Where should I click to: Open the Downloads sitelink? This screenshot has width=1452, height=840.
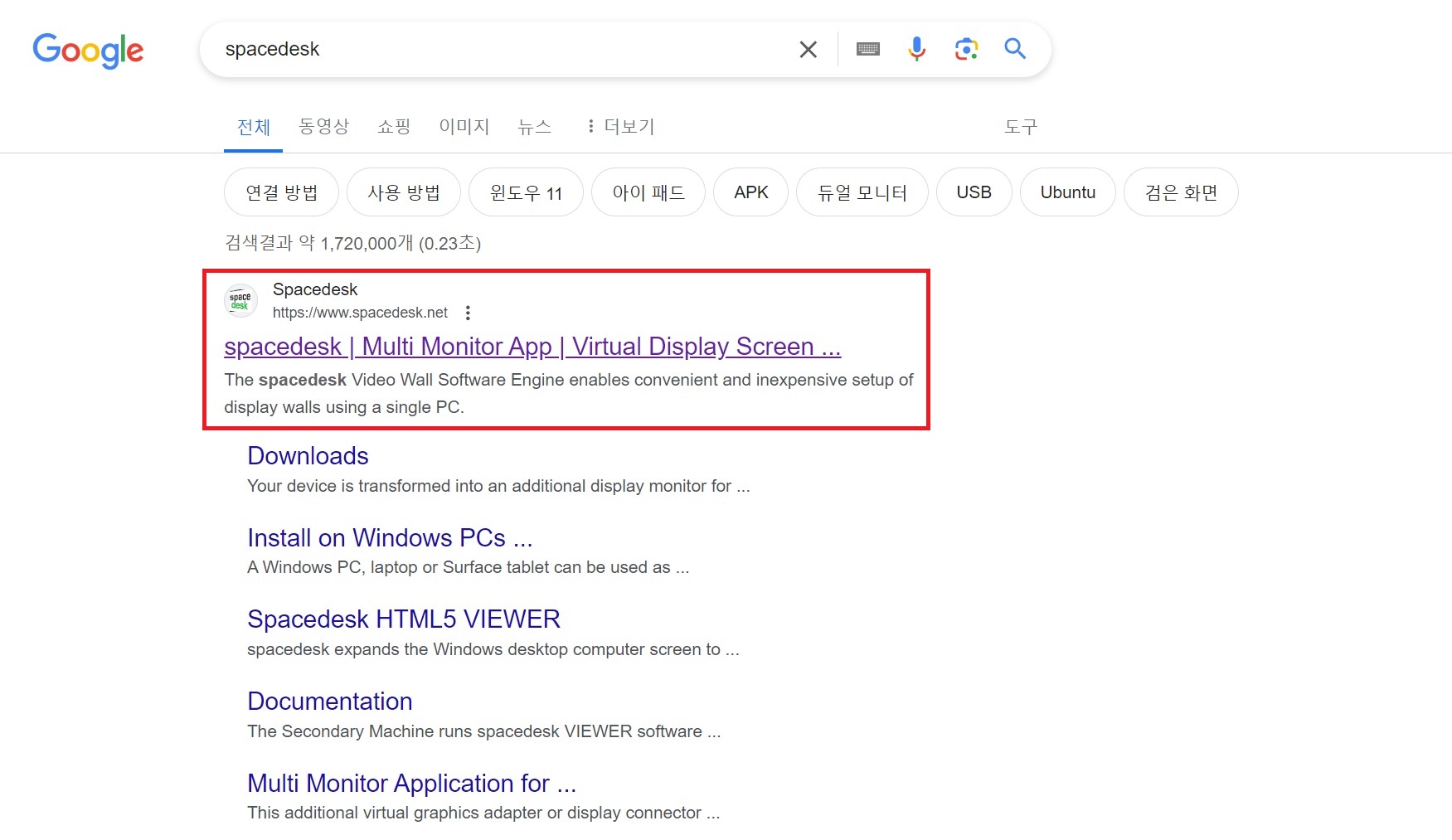pos(307,455)
